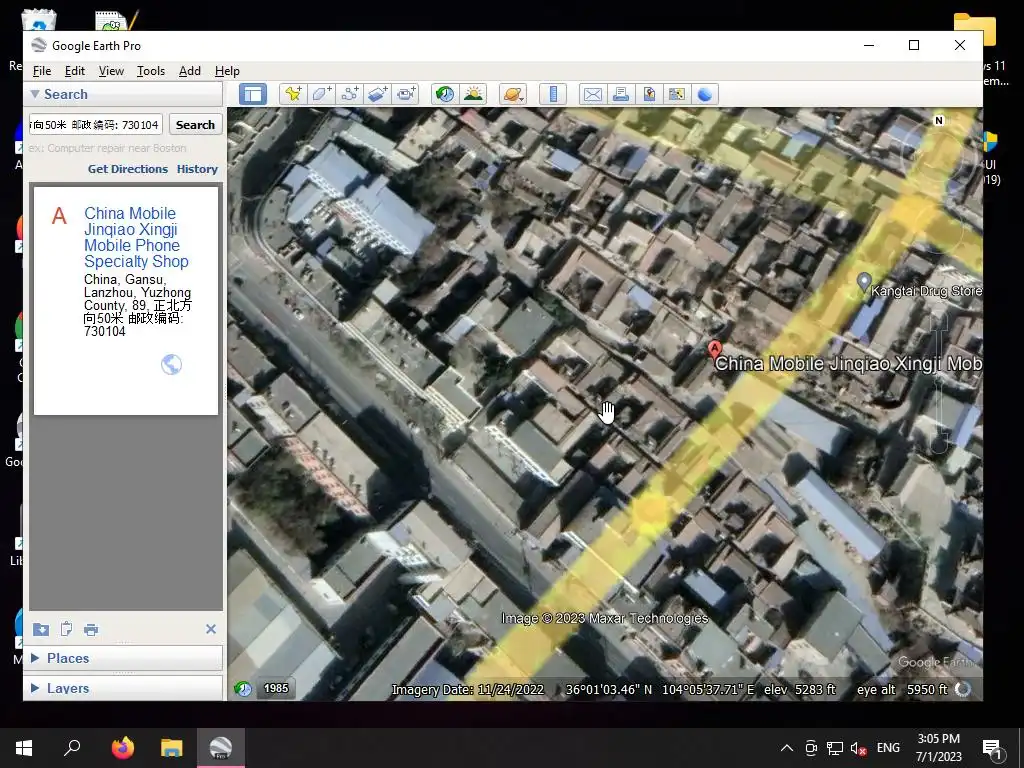The width and height of the screenshot is (1024, 768).
Task: Collapse the Search panel
Action: coord(35,94)
